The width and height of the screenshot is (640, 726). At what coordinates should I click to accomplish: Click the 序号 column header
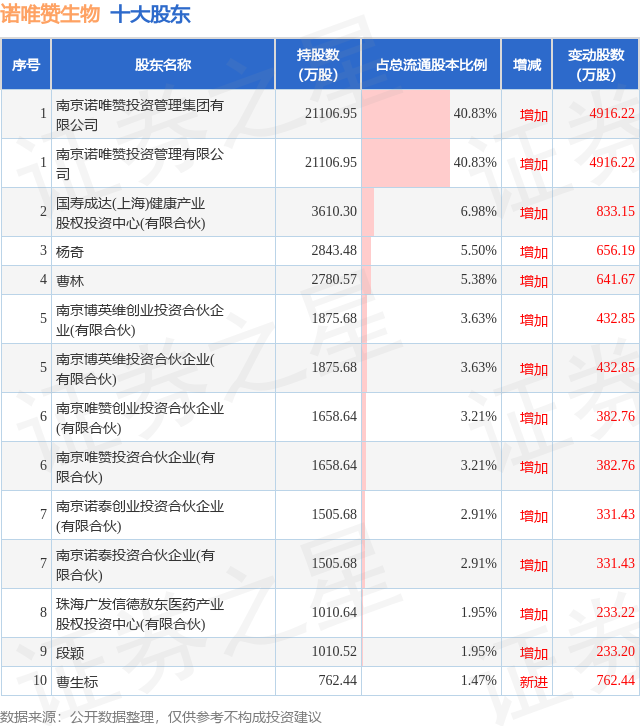pyautogui.click(x=26, y=64)
